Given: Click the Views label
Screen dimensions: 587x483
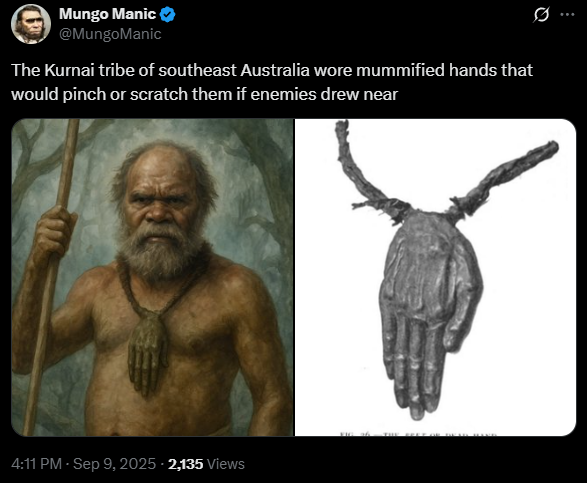Looking at the screenshot, I should click(x=225, y=464).
